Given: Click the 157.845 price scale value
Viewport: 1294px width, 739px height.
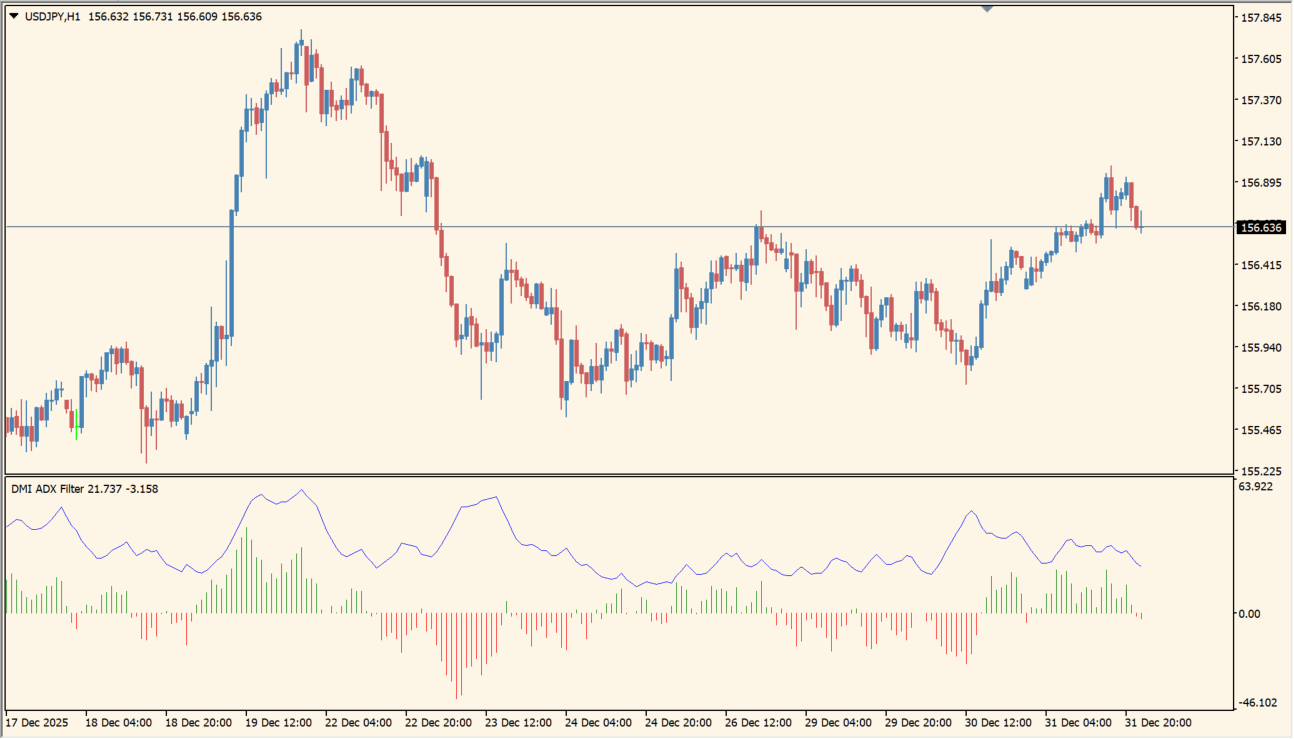Looking at the screenshot, I should 1259,18.
